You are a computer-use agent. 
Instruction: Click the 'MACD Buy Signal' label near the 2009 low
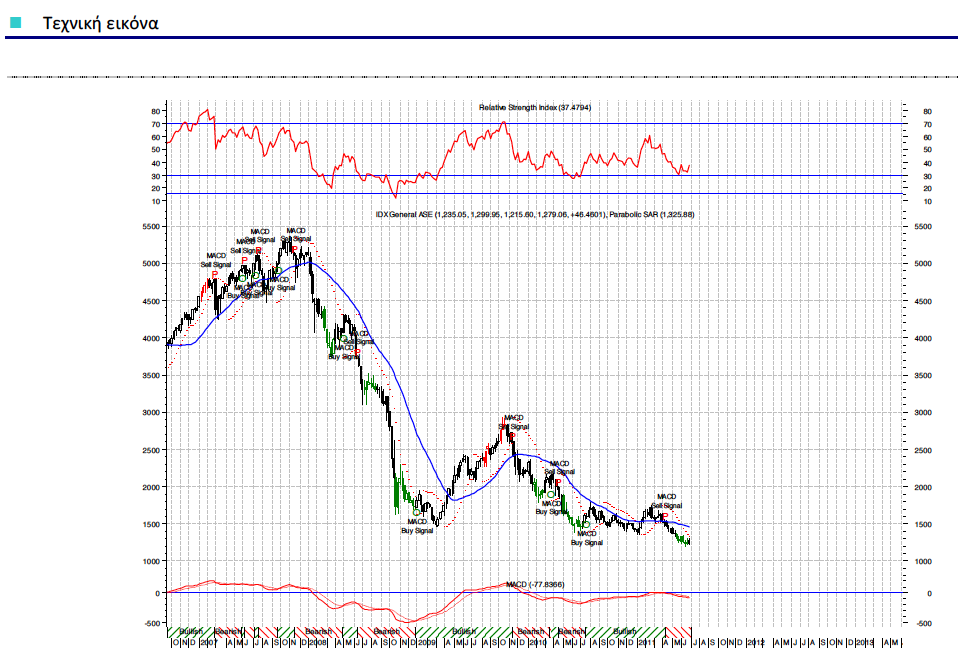click(x=417, y=526)
